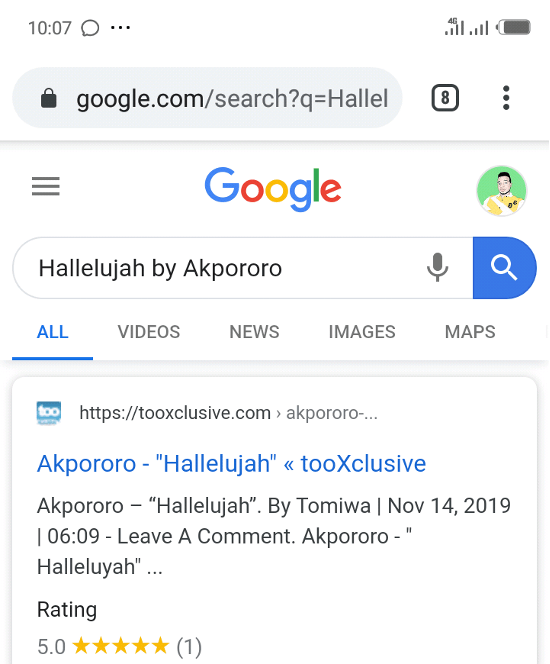
Task: Tap the Chrome address bar URL
Action: [232, 98]
